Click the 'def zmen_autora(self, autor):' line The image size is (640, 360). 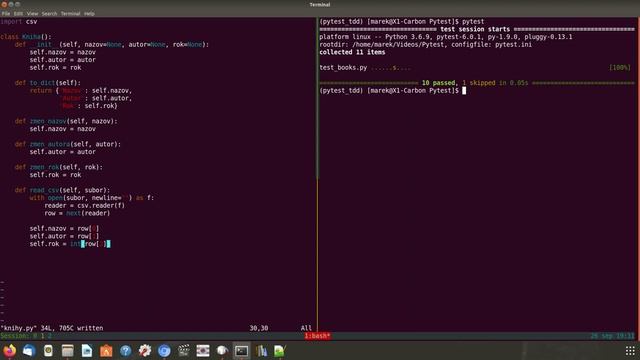point(68,144)
